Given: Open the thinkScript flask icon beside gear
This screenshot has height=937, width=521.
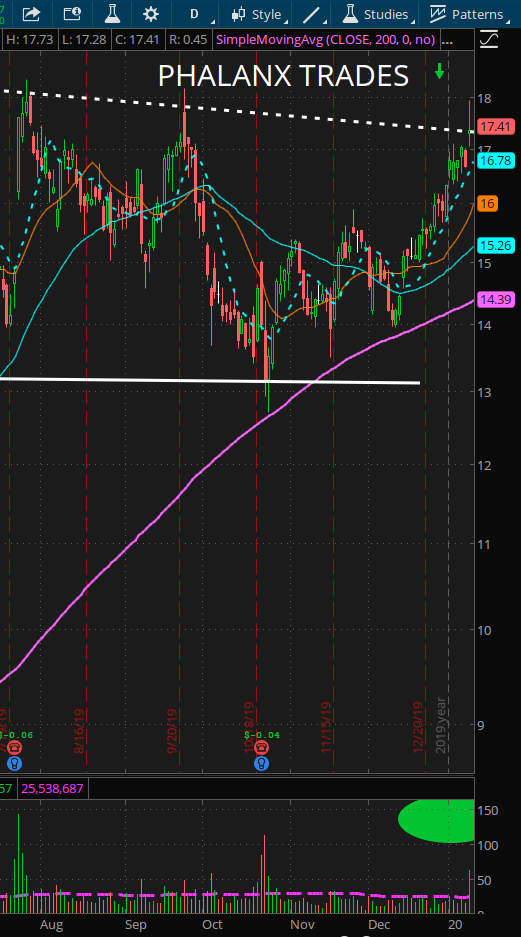Looking at the screenshot, I should point(112,13).
